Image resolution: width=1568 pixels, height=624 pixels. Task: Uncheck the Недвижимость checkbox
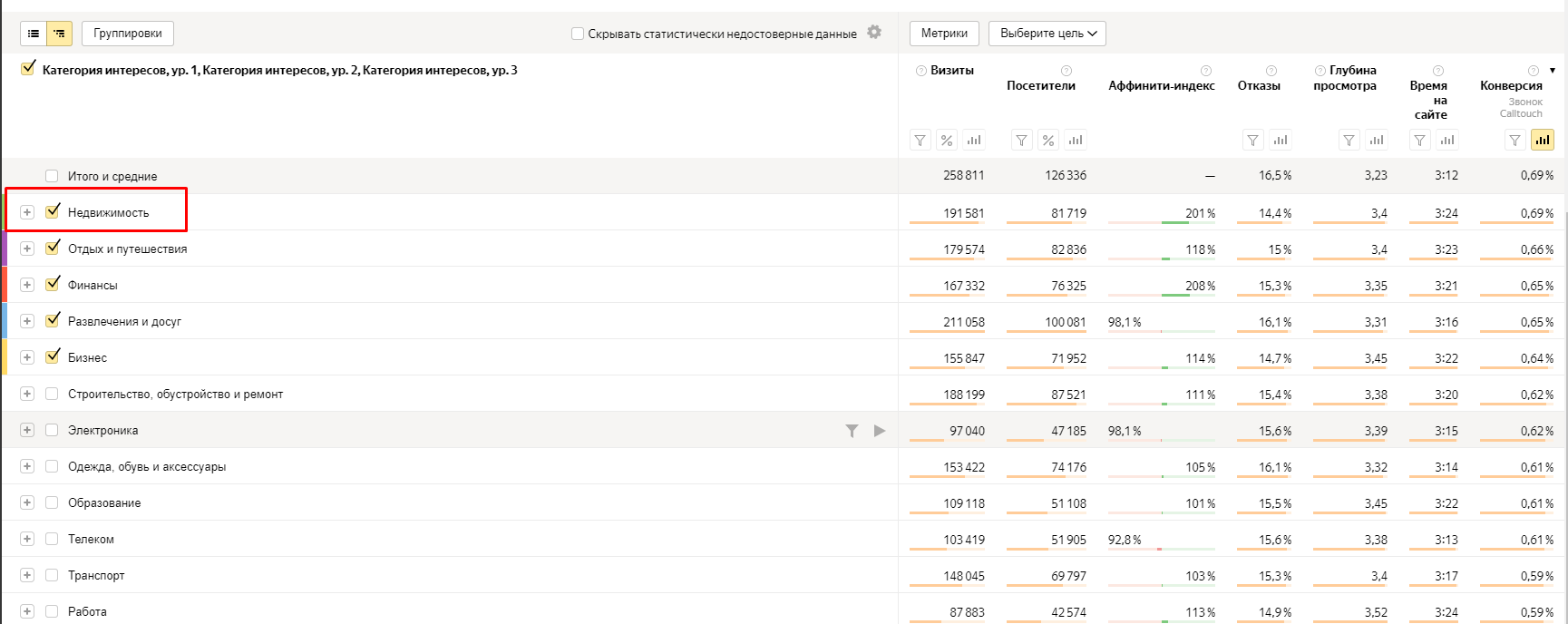point(52,212)
